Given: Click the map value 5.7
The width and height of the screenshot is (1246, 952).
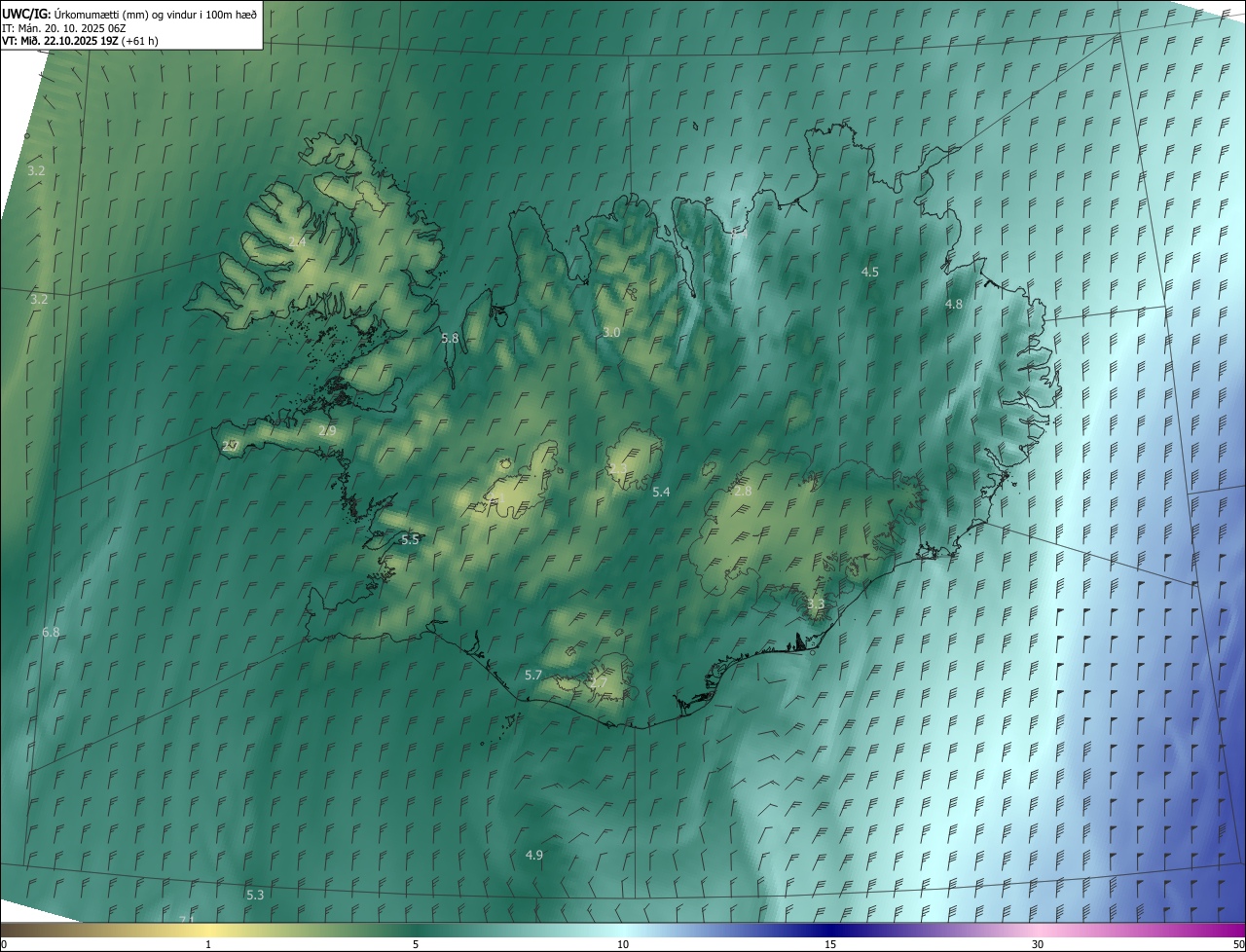Looking at the screenshot, I should pos(533,675).
